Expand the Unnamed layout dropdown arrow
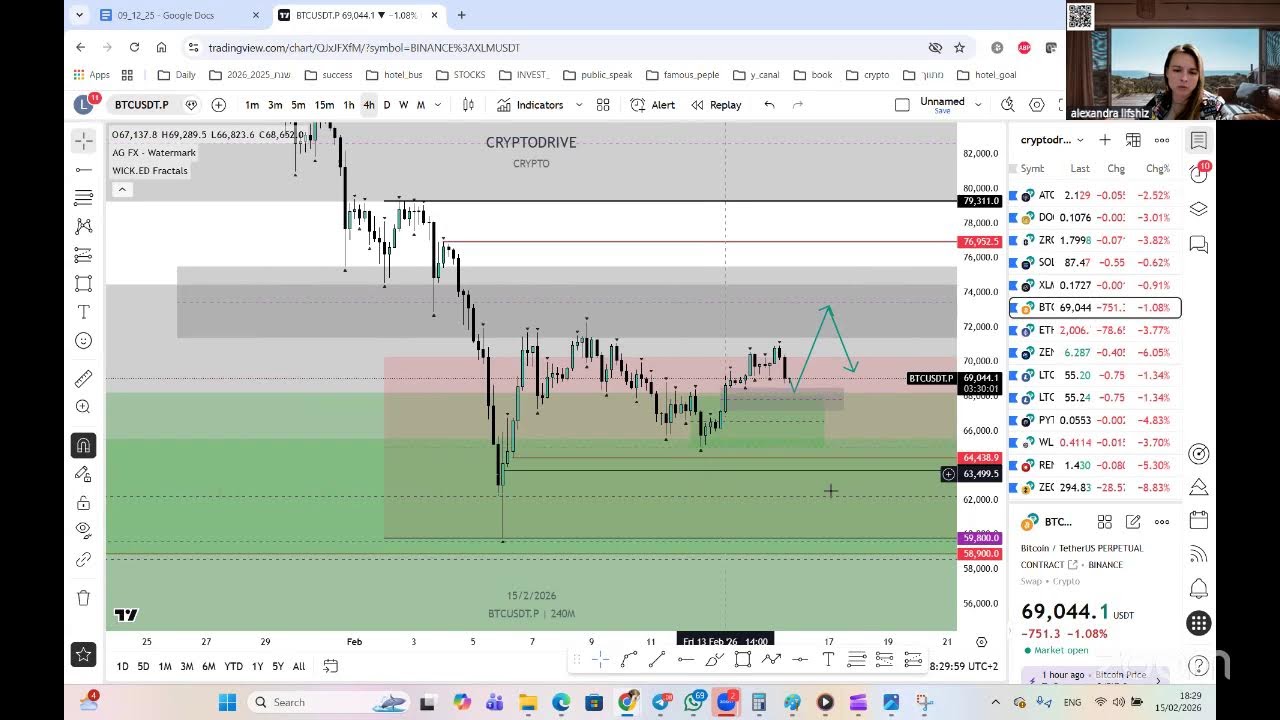1280x720 pixels. point(978,105)
